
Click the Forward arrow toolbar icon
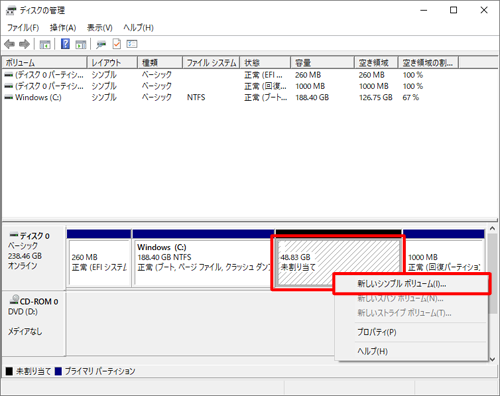click(x=24, y=44)
